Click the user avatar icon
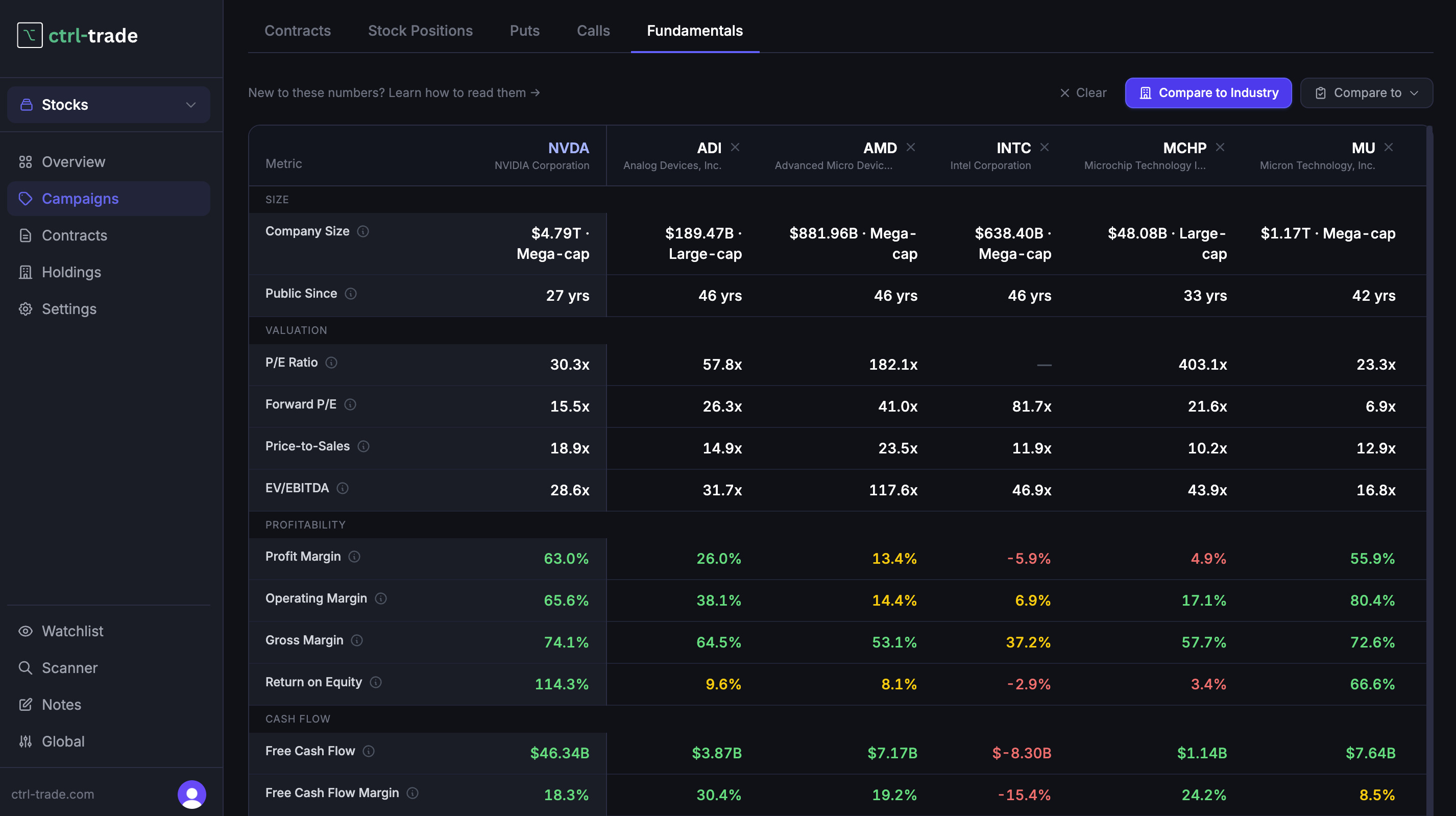 [191, 794]
